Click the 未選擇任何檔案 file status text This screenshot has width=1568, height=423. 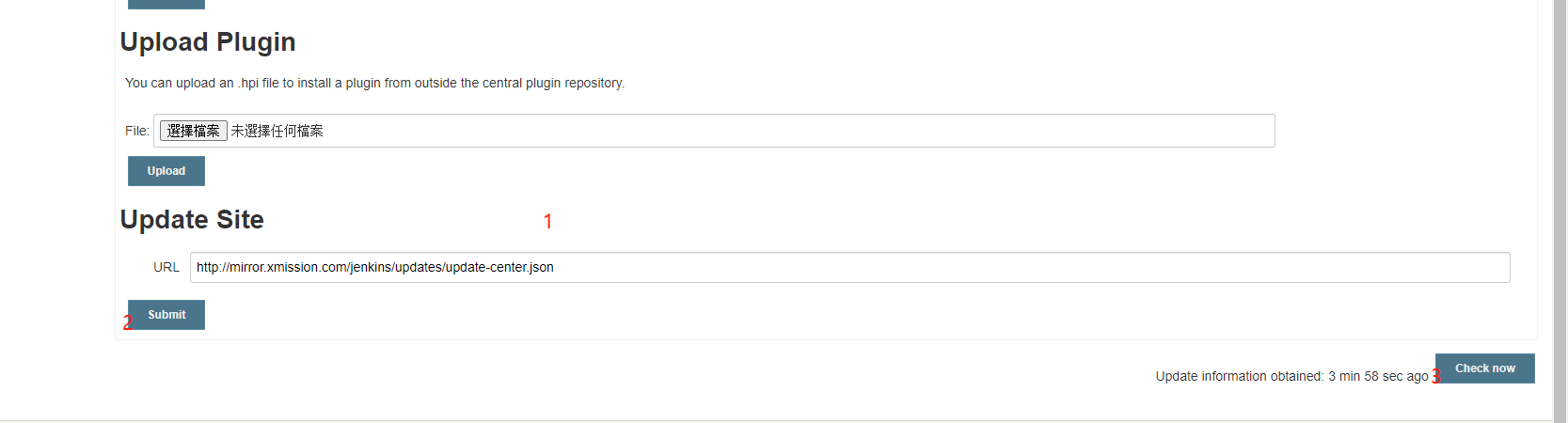tap(277, 131)
